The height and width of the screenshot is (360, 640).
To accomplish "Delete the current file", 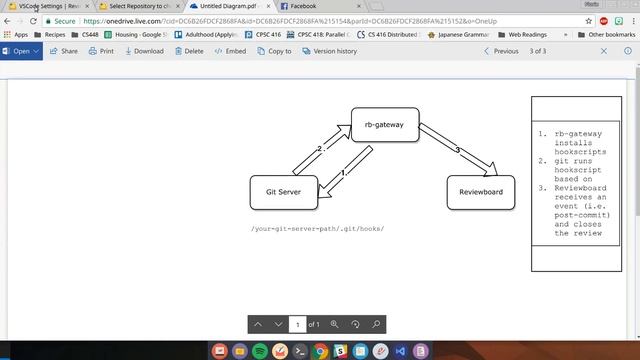I will (189, 51).
